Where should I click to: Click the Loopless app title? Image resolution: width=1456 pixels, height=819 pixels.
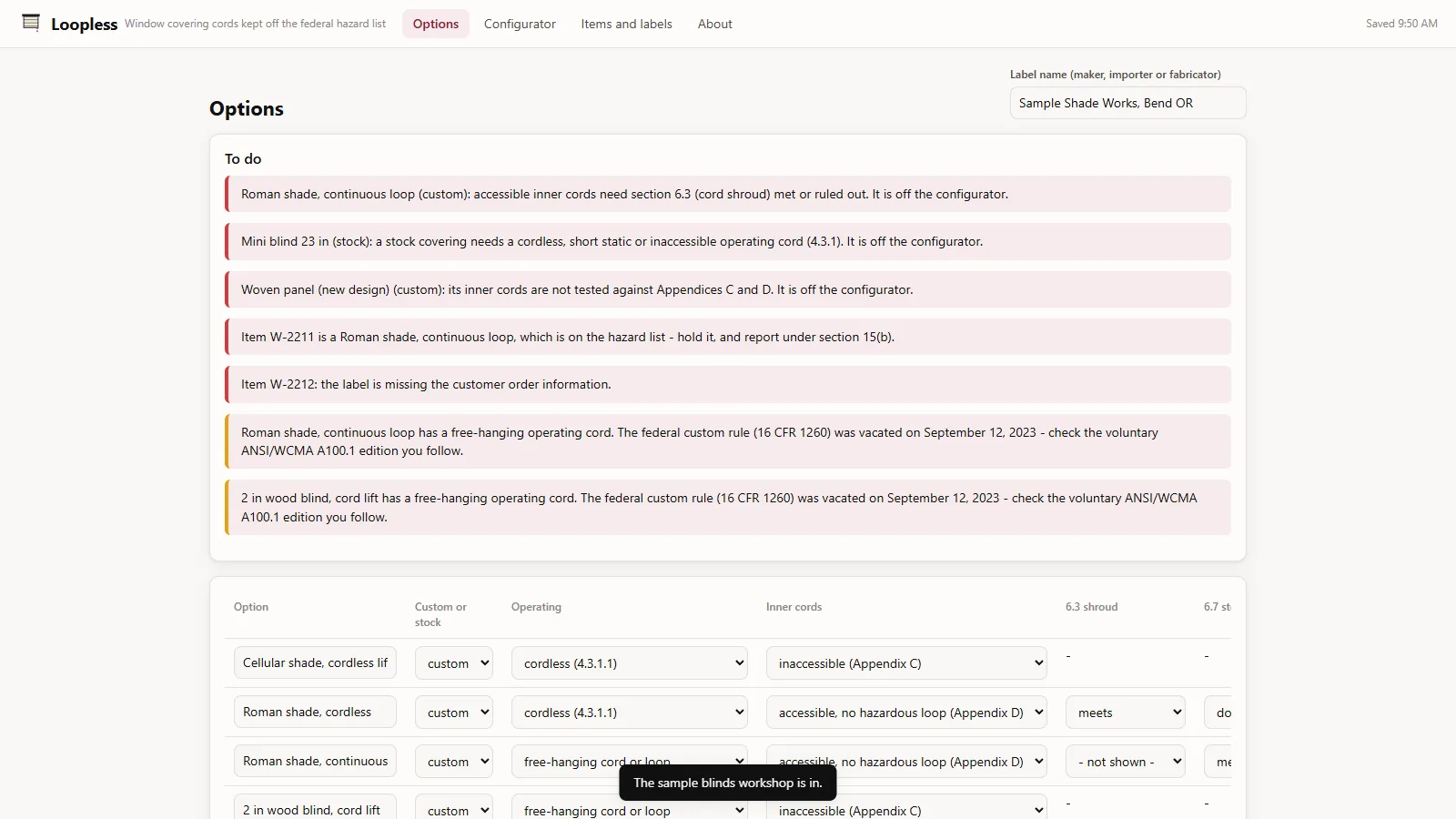pos(85,25)
